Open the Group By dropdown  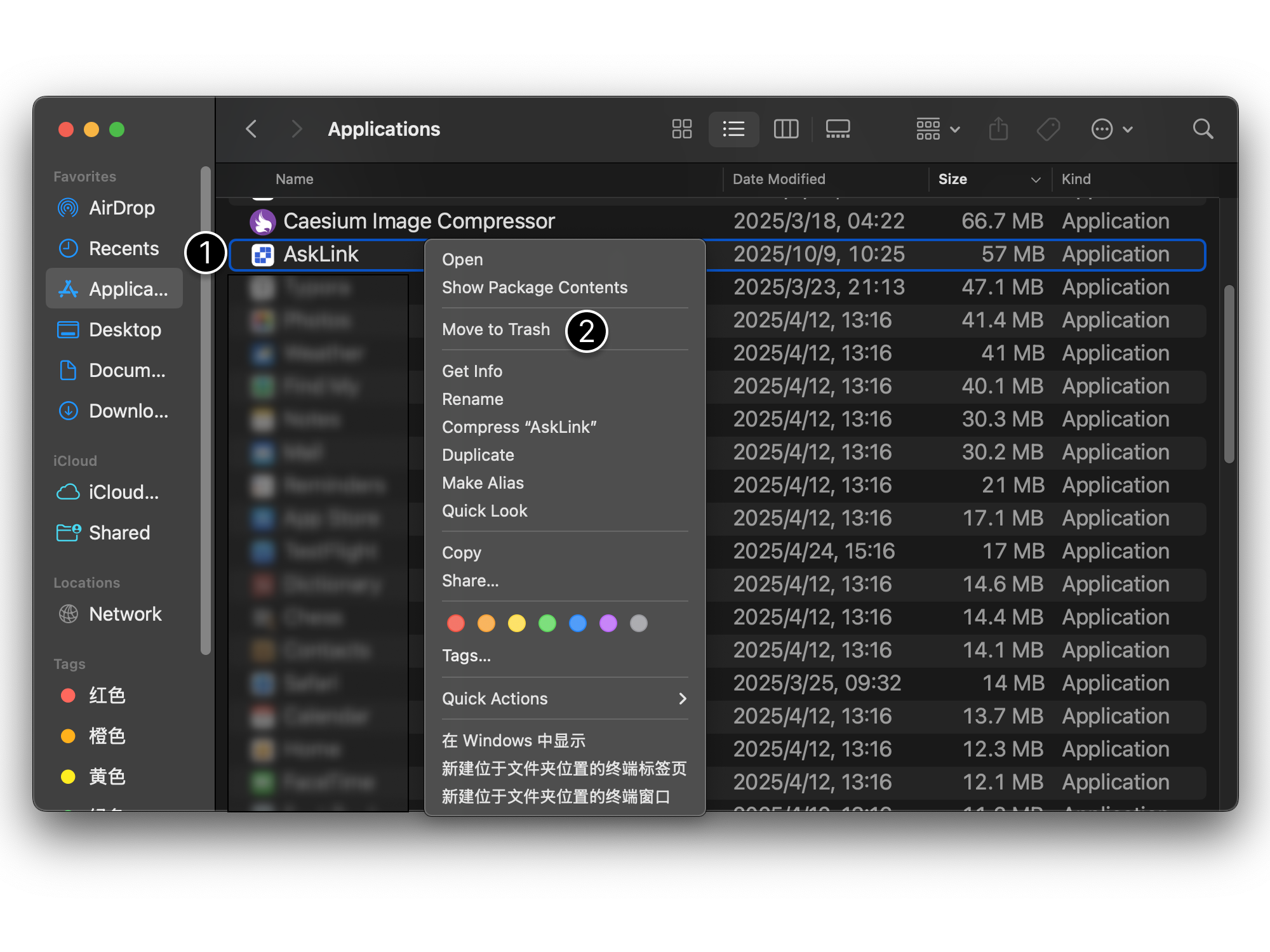pos(937,129)
